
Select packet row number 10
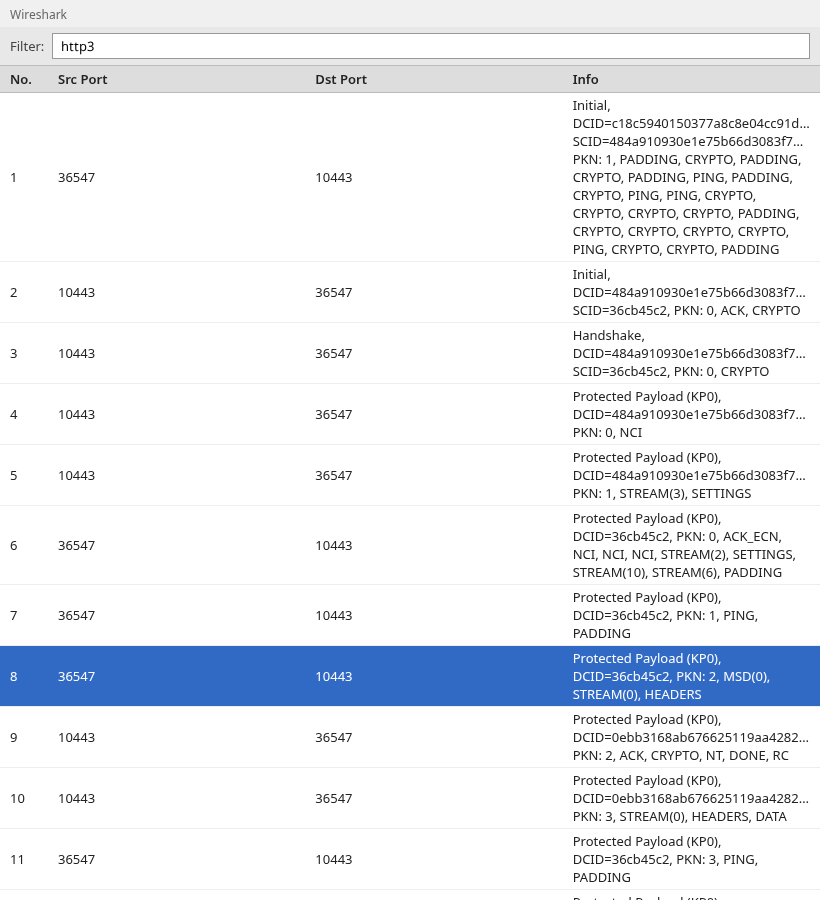point(410,798)
